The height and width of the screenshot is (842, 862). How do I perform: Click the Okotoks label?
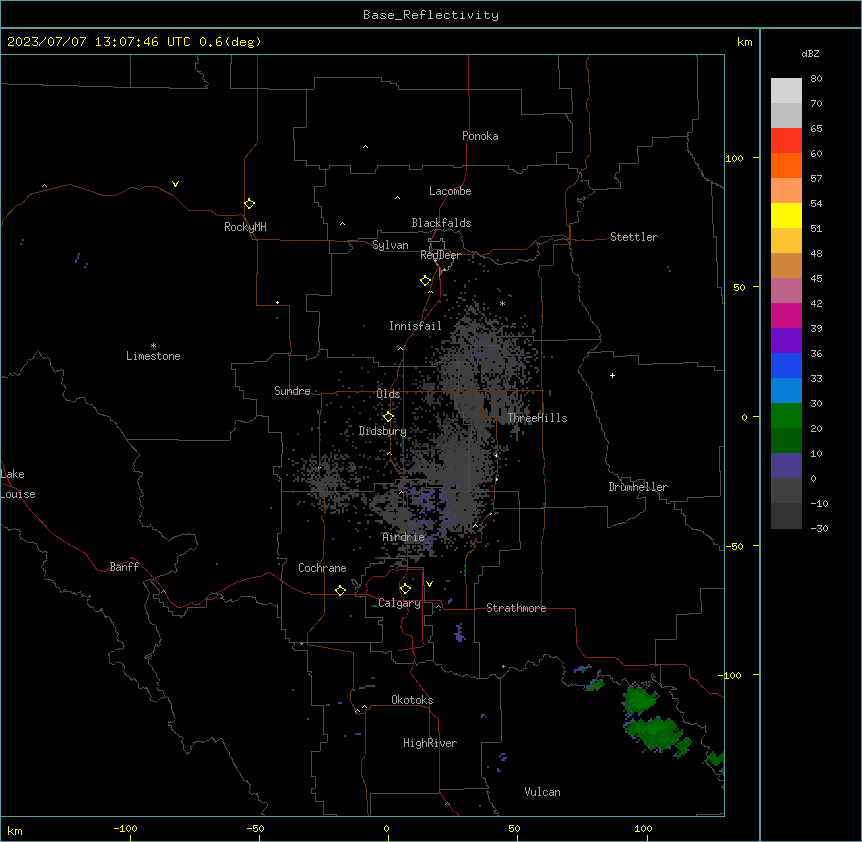click(x=412, y=700)
